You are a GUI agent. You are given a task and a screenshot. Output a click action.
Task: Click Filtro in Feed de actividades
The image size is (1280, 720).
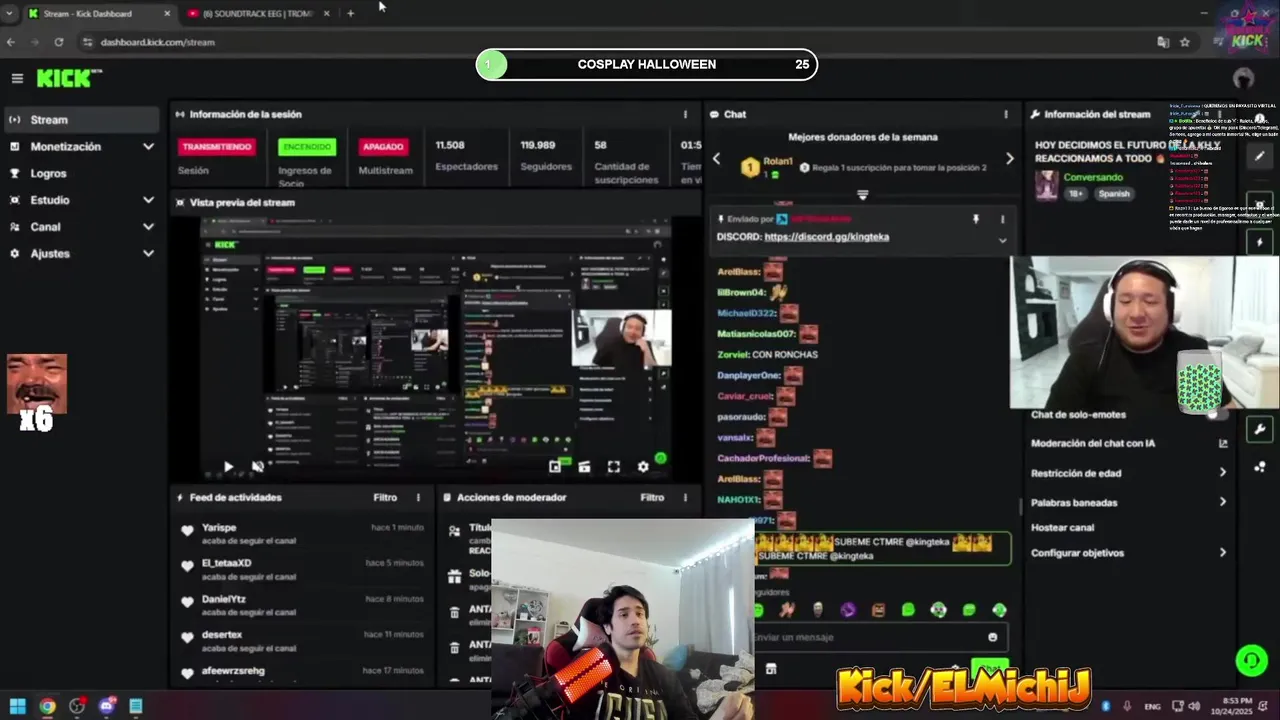385,497
